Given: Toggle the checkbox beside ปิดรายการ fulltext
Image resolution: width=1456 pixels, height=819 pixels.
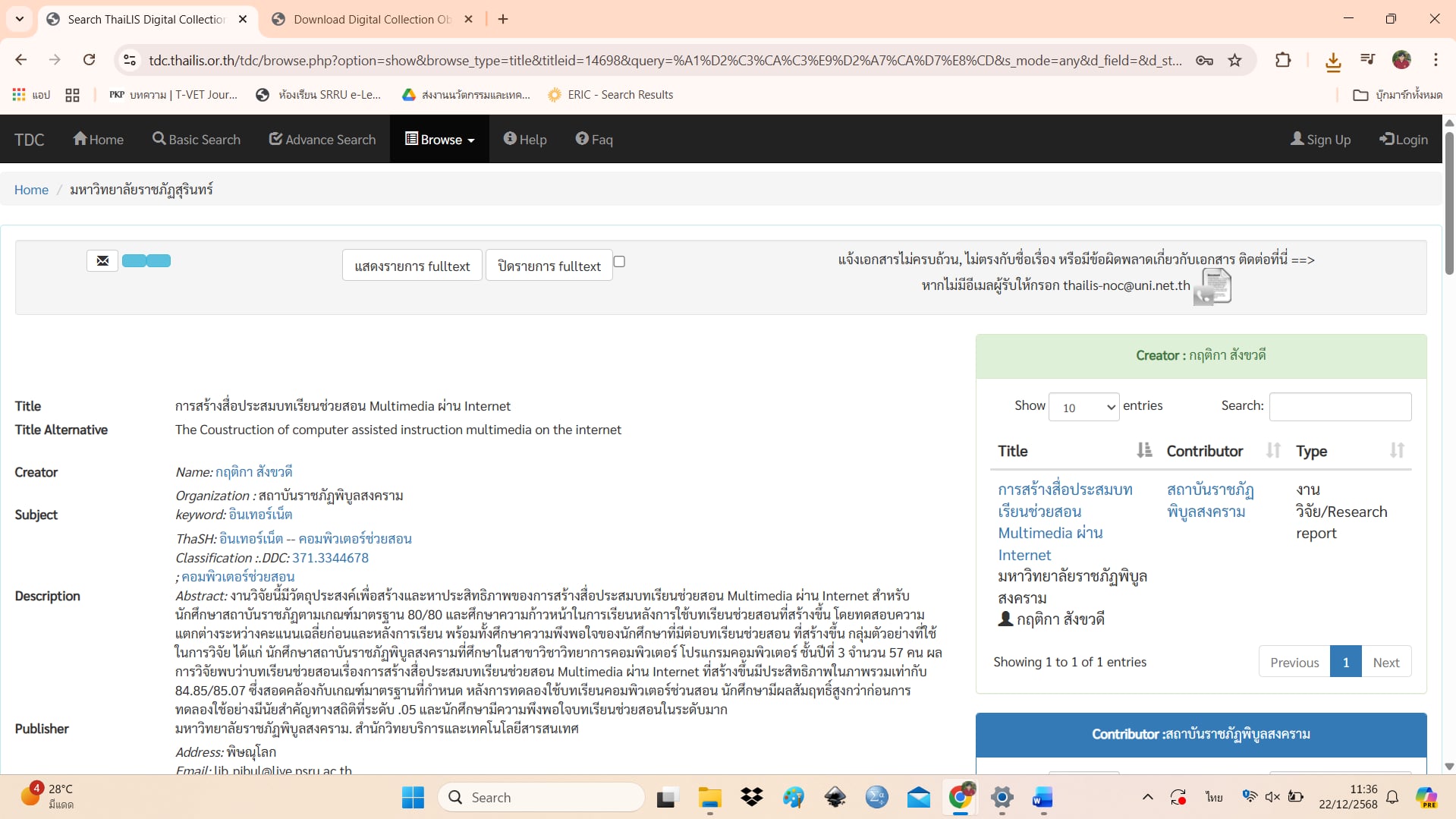Looking at the screenshot, I should click(619, 261).
